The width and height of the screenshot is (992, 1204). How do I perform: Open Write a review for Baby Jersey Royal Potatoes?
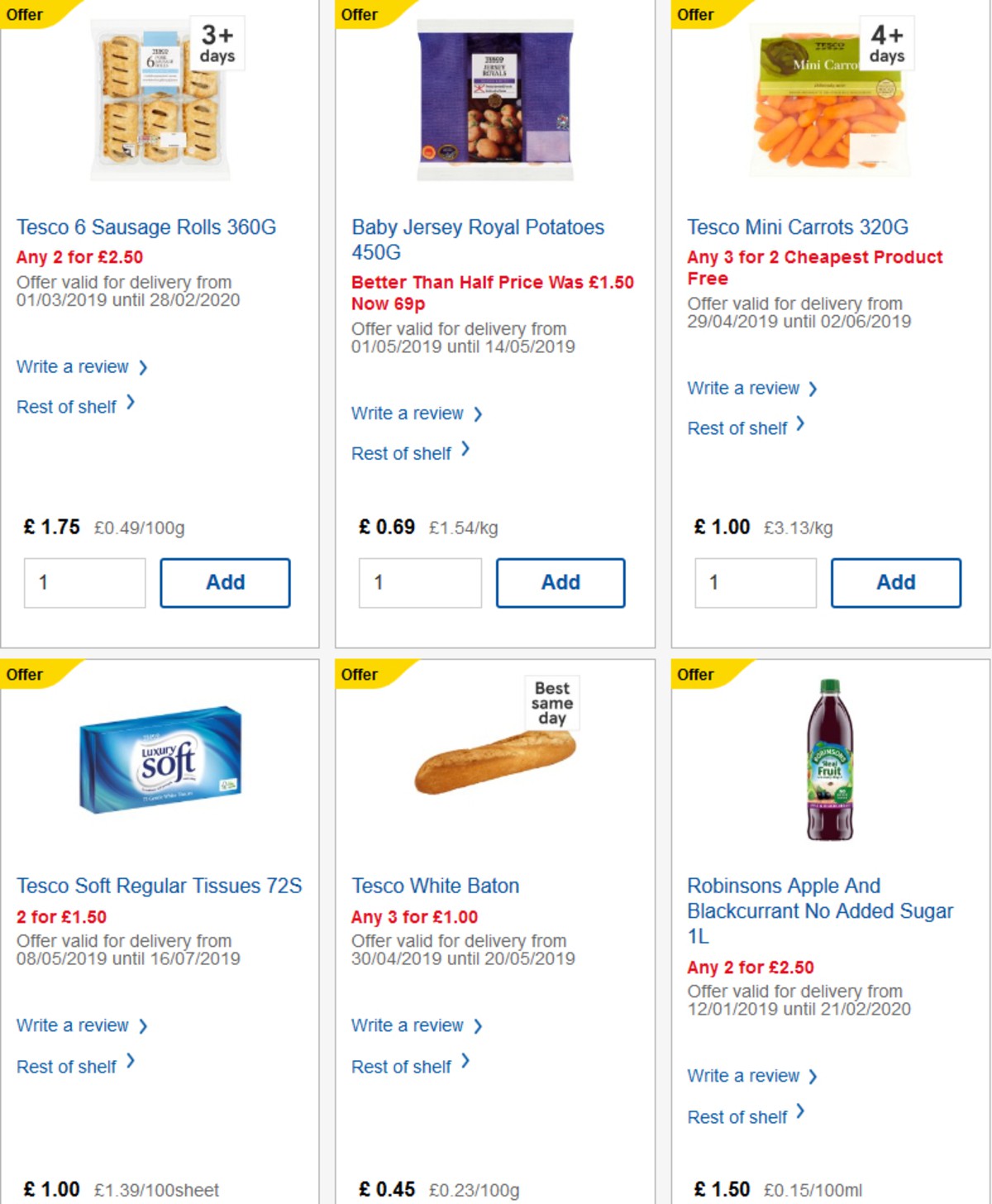point(408,413)
